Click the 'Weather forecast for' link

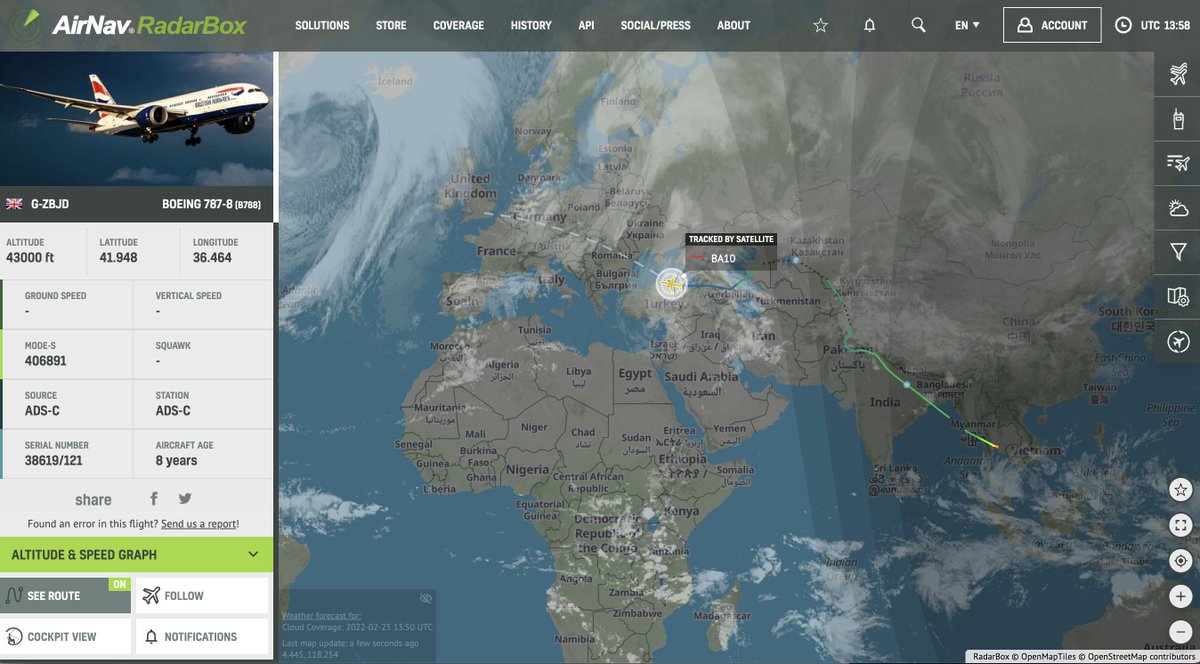point(322,616)
